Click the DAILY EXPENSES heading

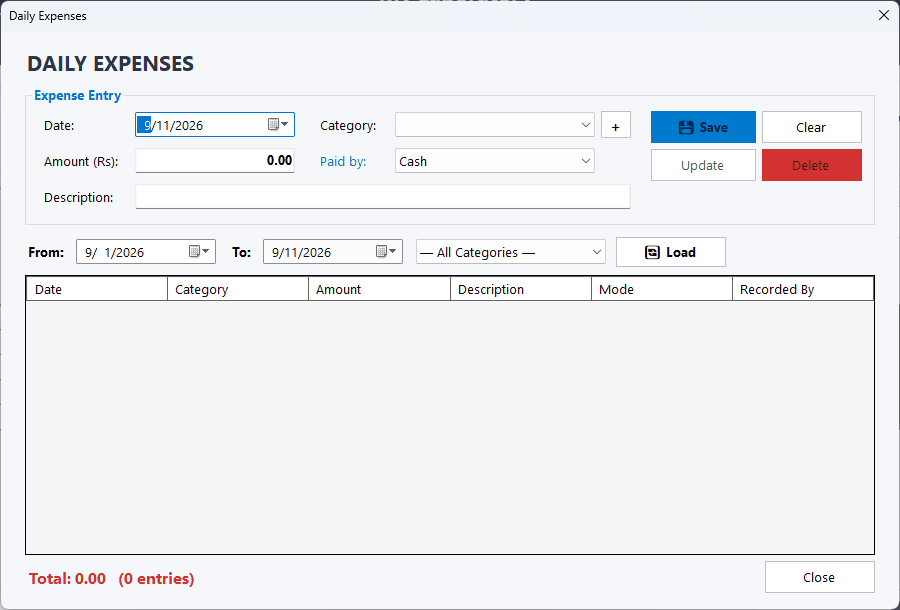point(111,63)
